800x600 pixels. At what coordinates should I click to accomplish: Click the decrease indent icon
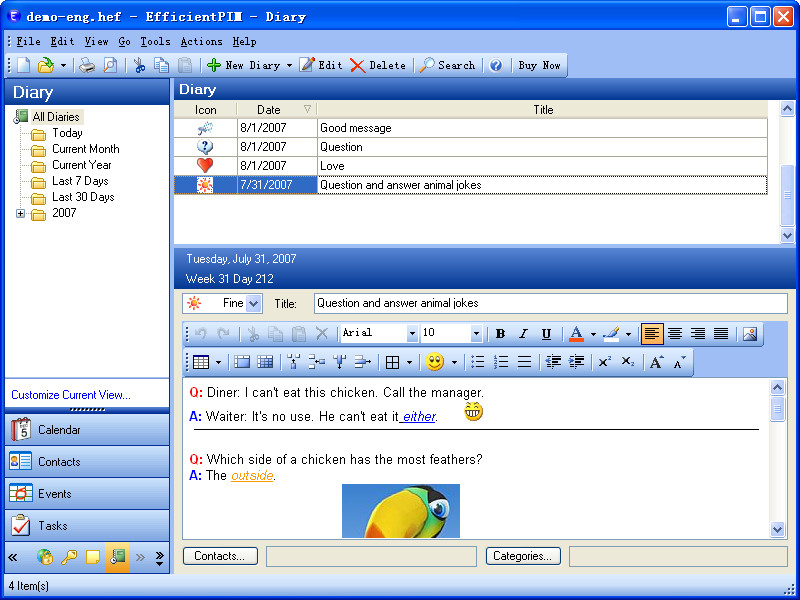pyautogui.click(x=553, y=362)
